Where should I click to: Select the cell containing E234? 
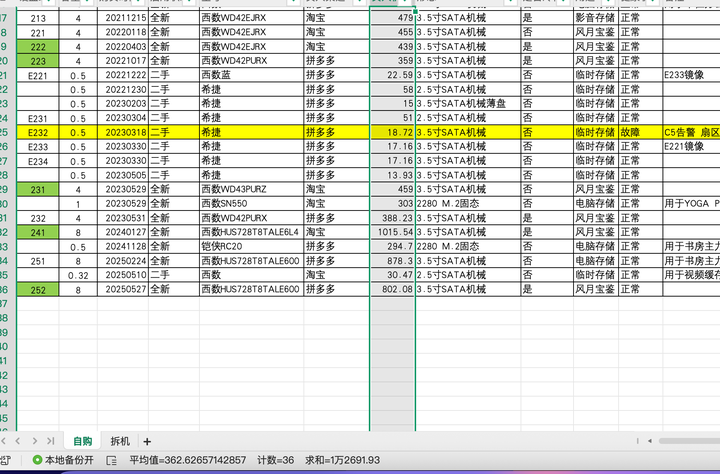point(38,161)
